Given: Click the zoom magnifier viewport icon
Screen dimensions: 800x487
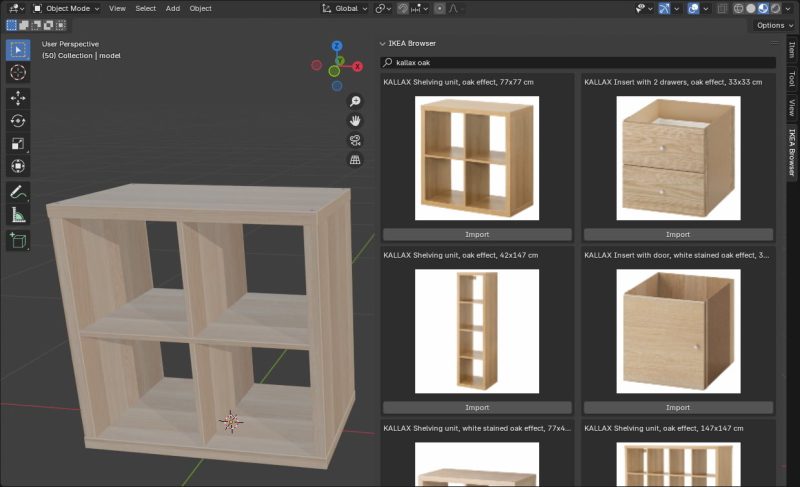Looking at the screenshot, I should pyautogui.click(x=355, y=102).
